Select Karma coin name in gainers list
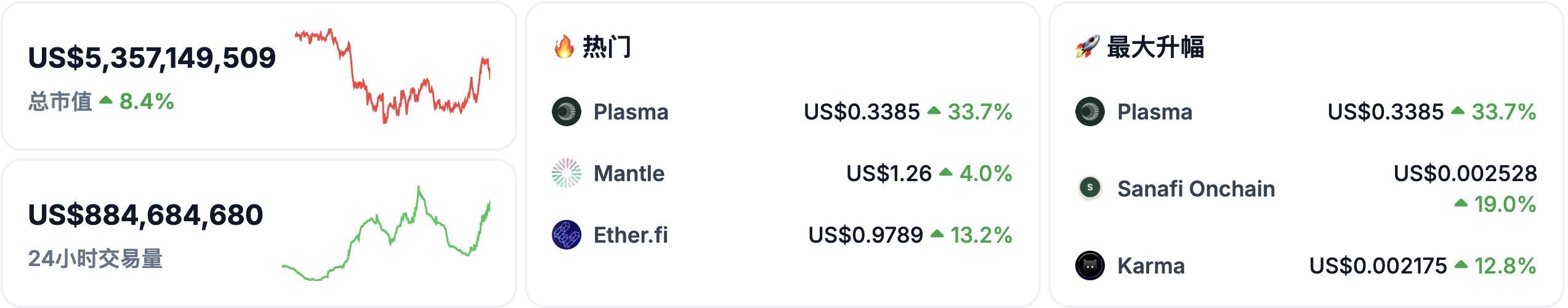 point(1151,265)
